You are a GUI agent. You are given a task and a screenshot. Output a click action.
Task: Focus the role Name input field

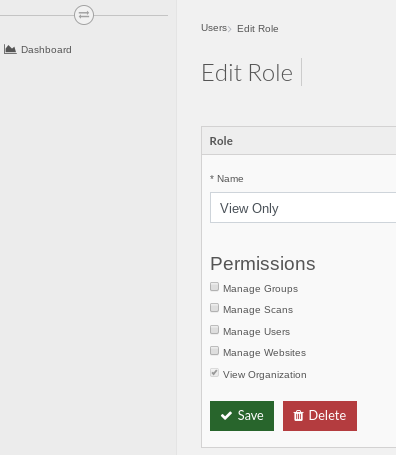(303, 207)
